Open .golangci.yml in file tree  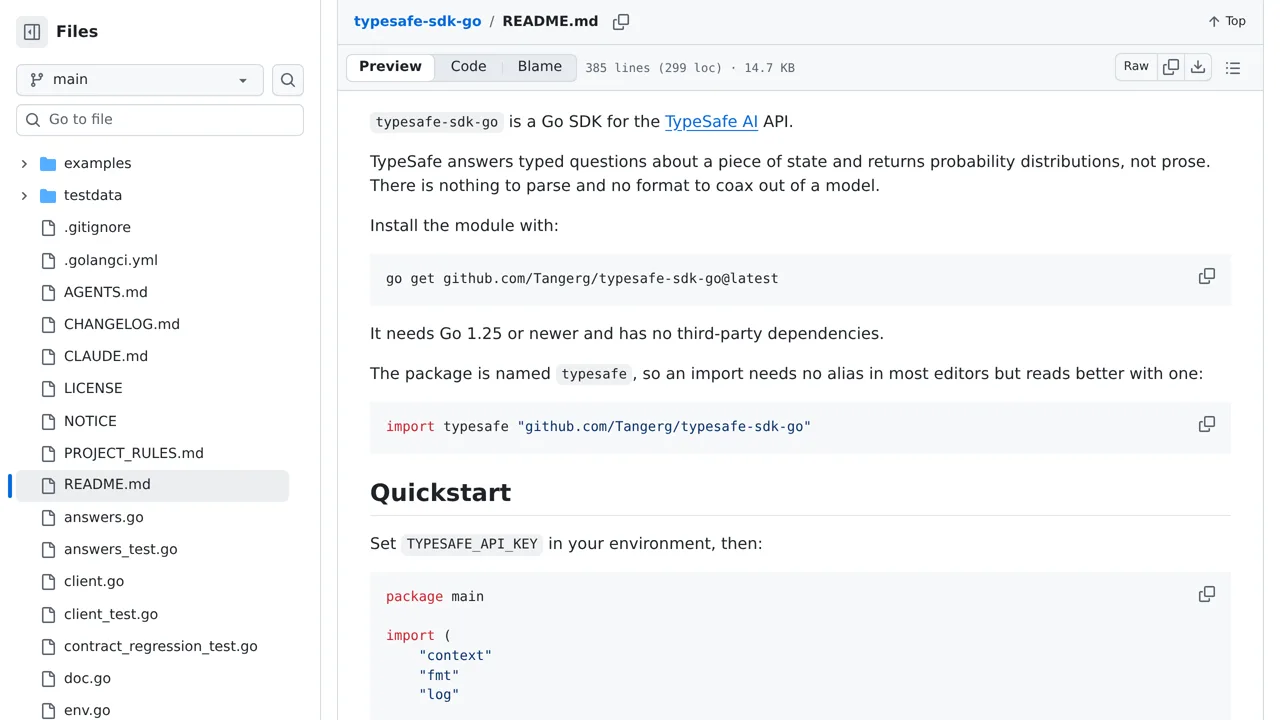pyautogui.click(x=111, y=260)
